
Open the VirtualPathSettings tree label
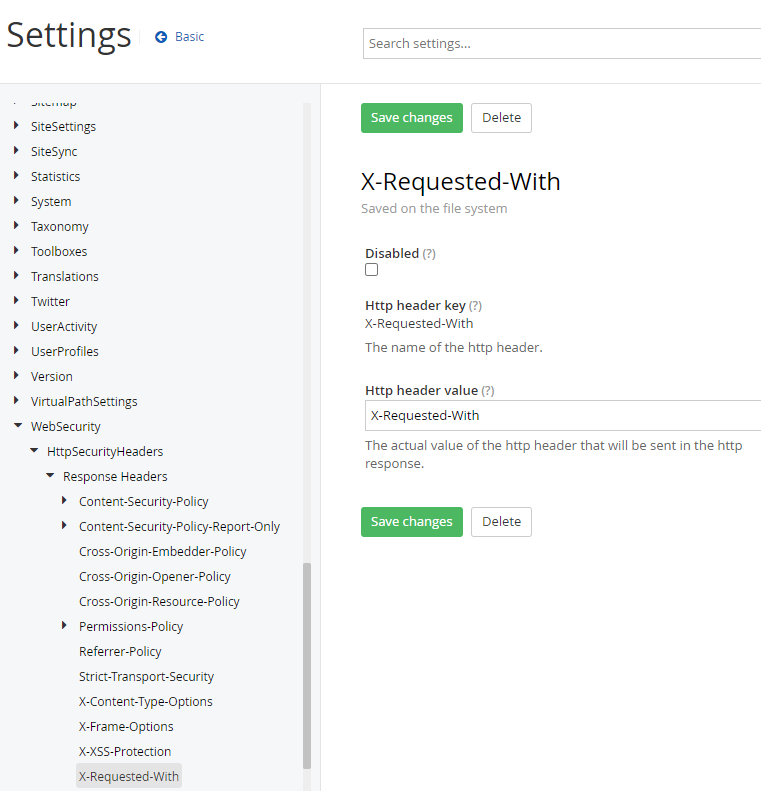[84, 402]
